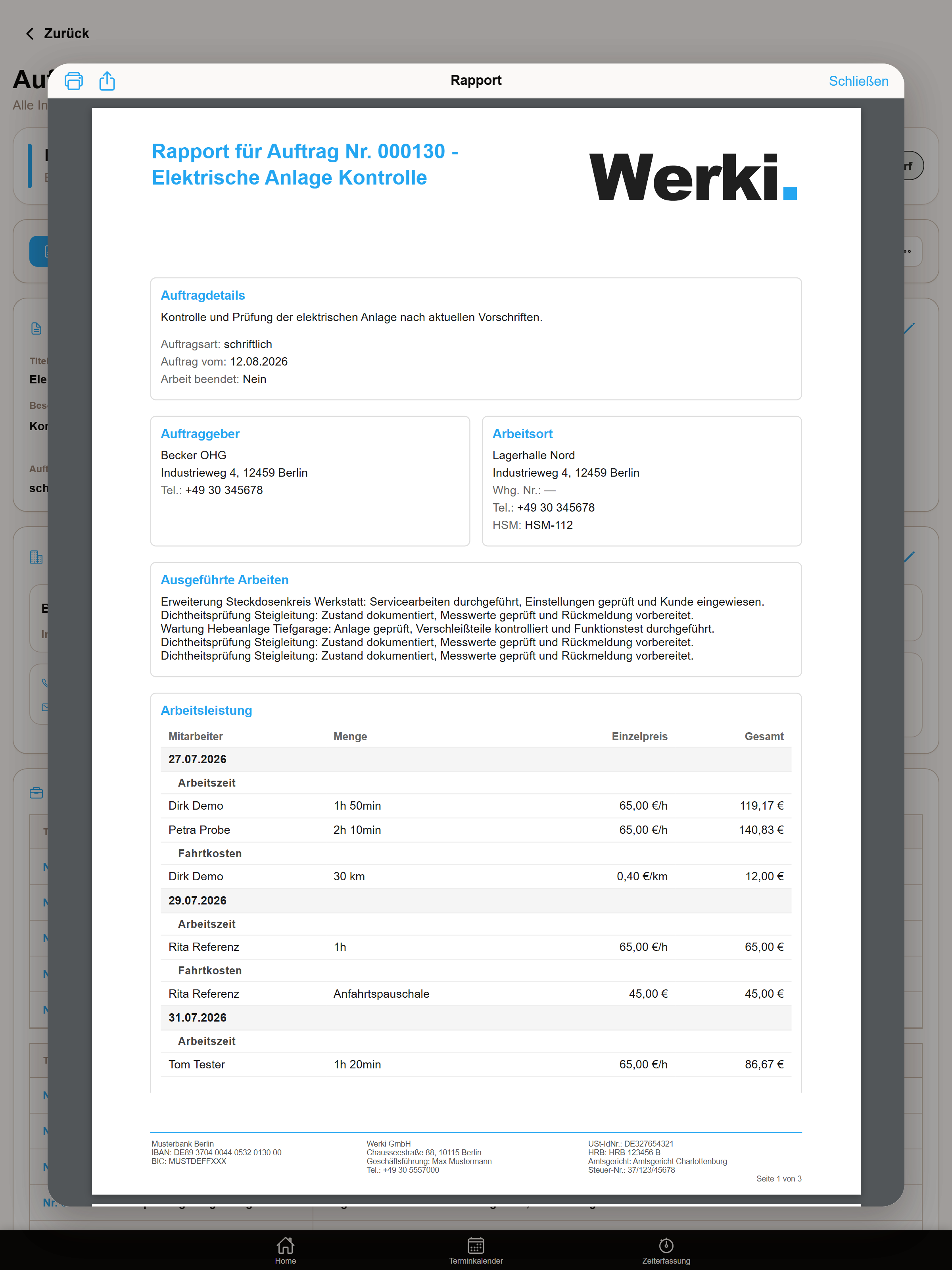Open the Terminkalender tab

pos(476,1251)
